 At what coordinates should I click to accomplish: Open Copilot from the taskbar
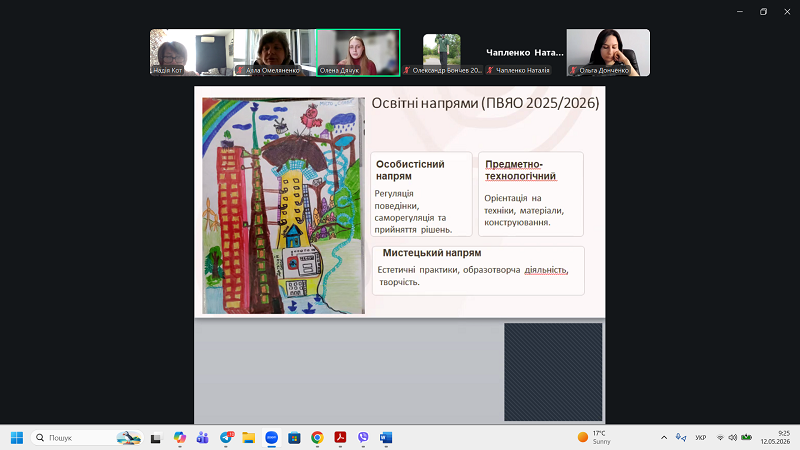[x=180, y=438]
